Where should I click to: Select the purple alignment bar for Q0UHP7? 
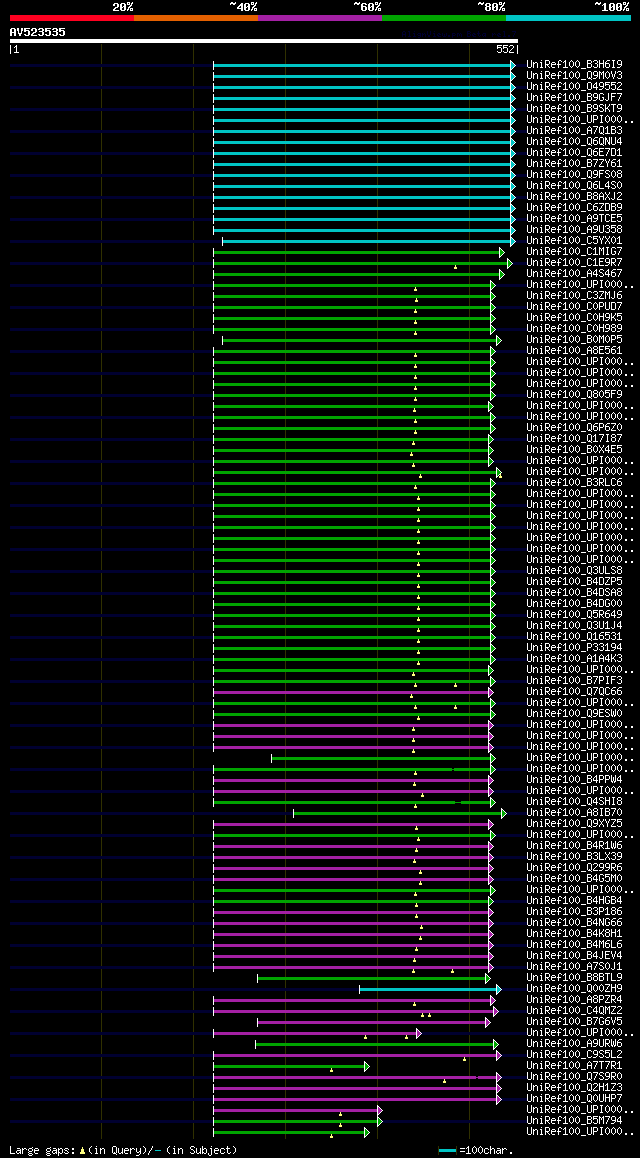[x=357, y=1099]
